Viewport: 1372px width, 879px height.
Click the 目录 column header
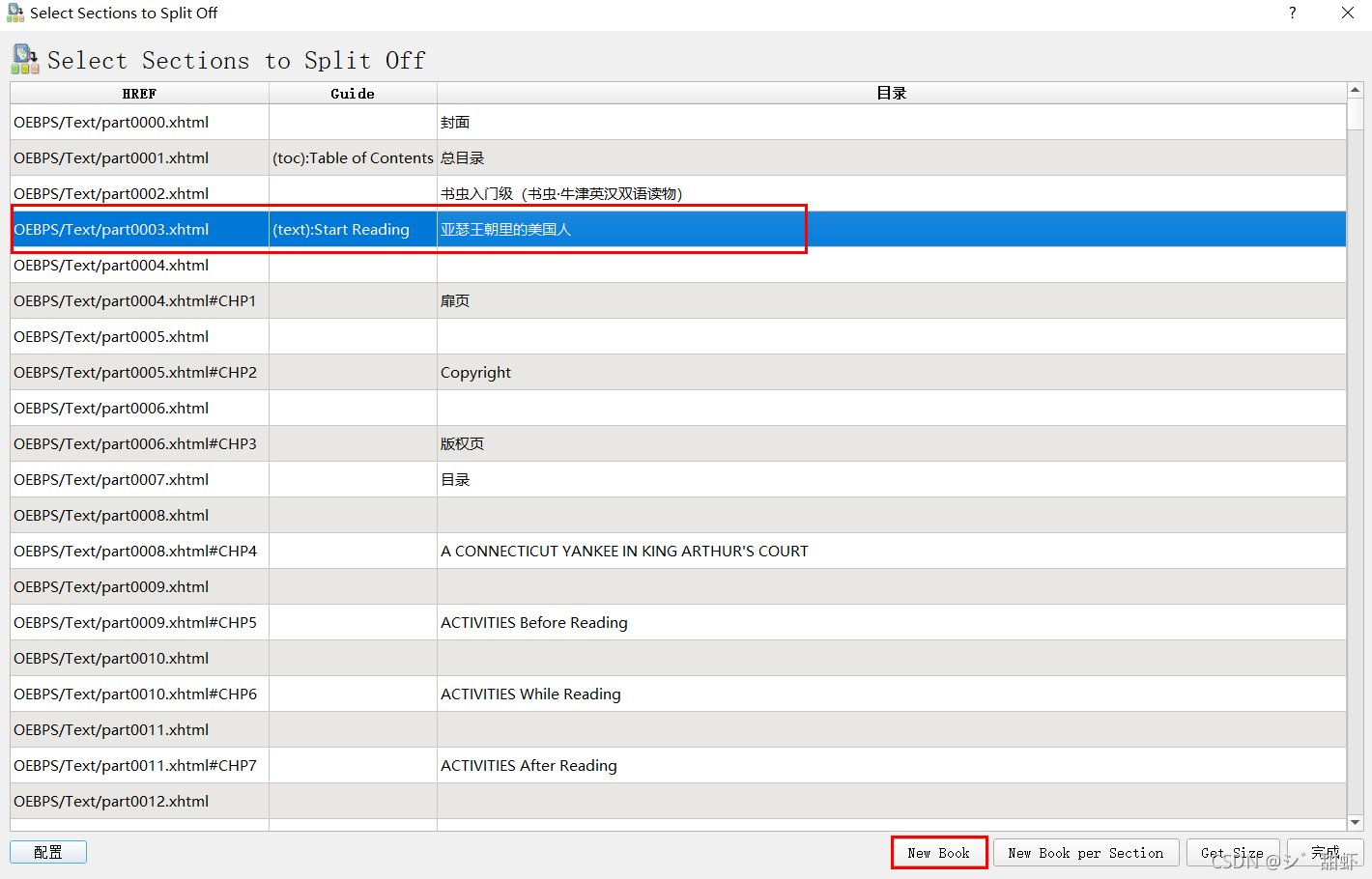click(x=891, y=93)
